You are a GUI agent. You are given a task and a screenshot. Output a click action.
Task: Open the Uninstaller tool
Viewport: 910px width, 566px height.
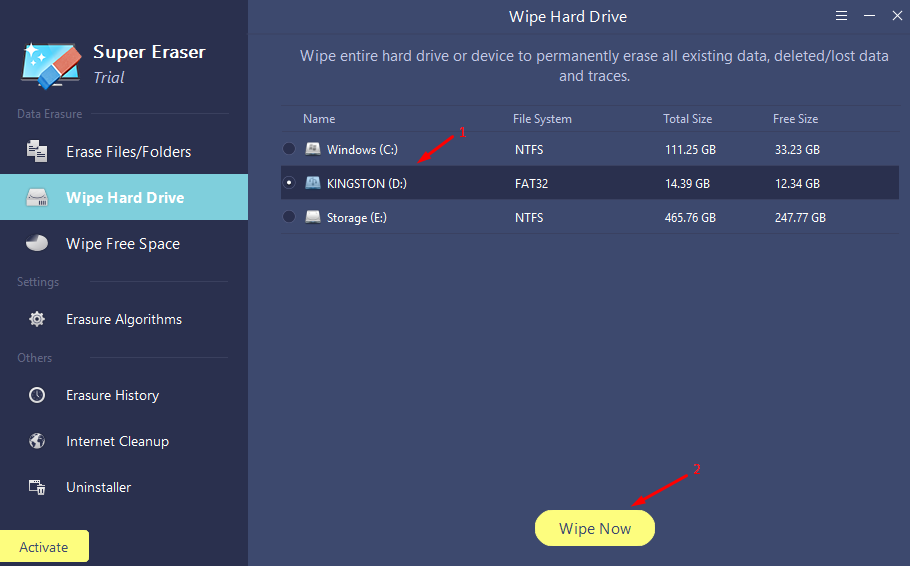coord(124,487)
